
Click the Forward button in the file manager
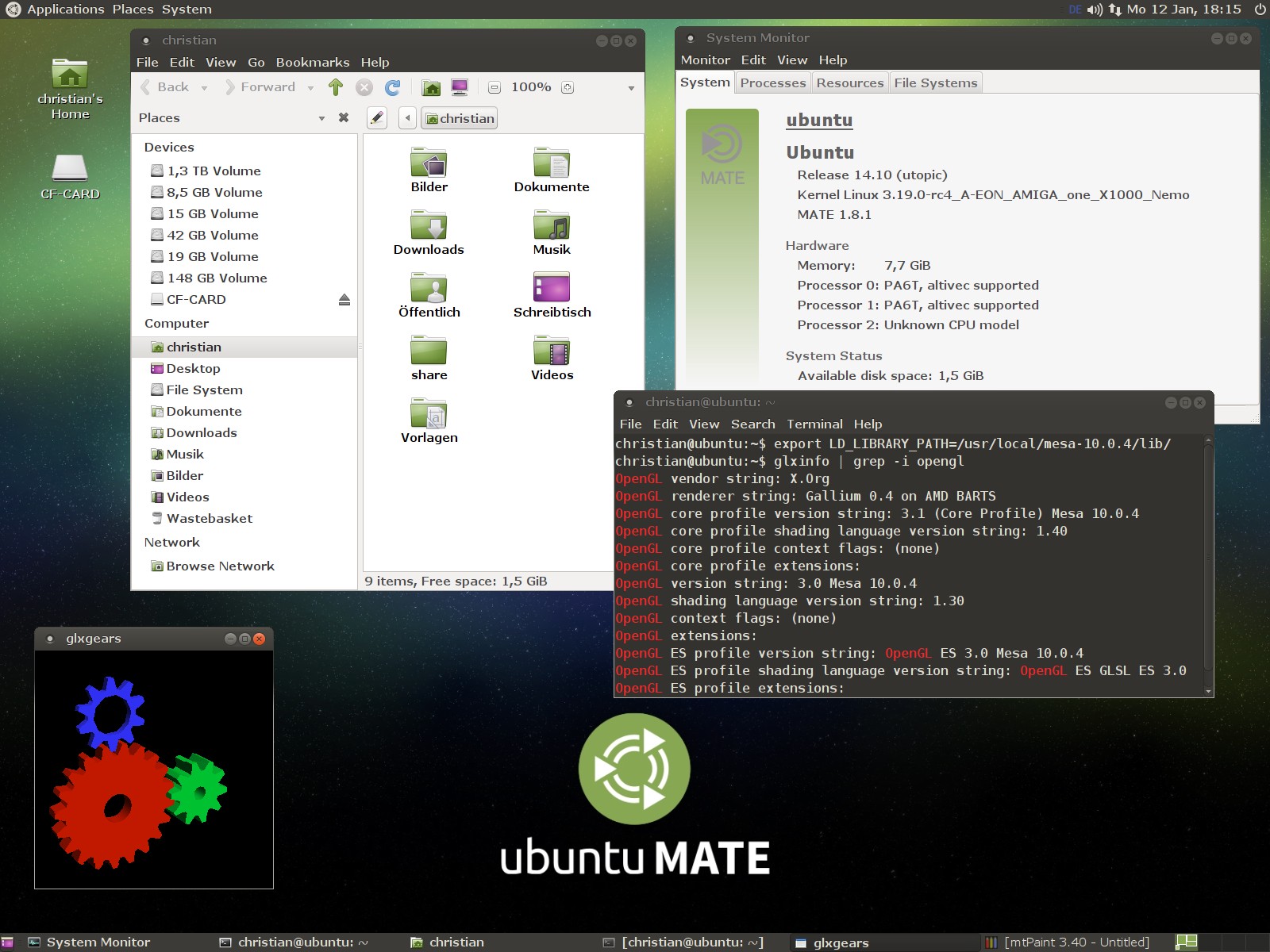pyautogui.click(x=260, y=87)
